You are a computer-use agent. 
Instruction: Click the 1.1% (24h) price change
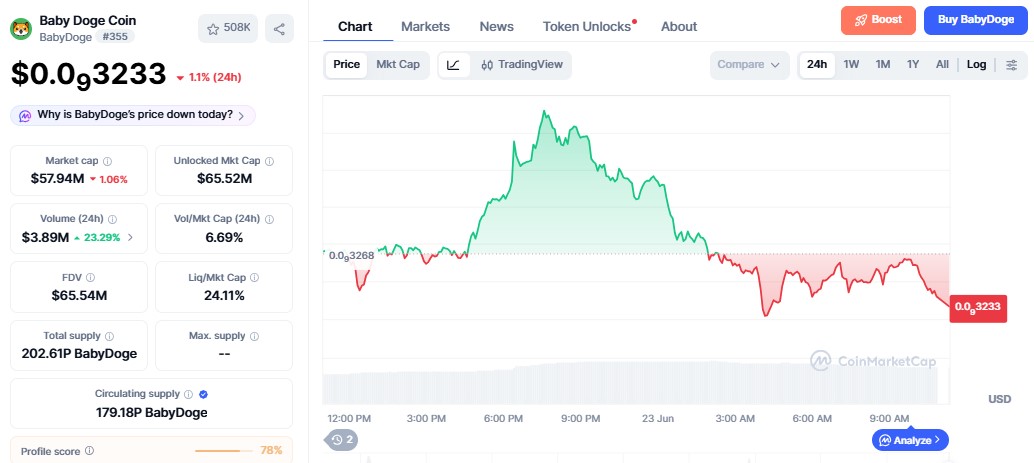click(x=209, y=77)
